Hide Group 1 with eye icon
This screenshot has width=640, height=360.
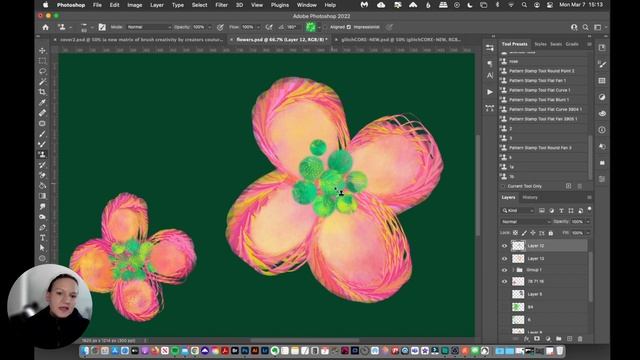click(x=504, y=270)
